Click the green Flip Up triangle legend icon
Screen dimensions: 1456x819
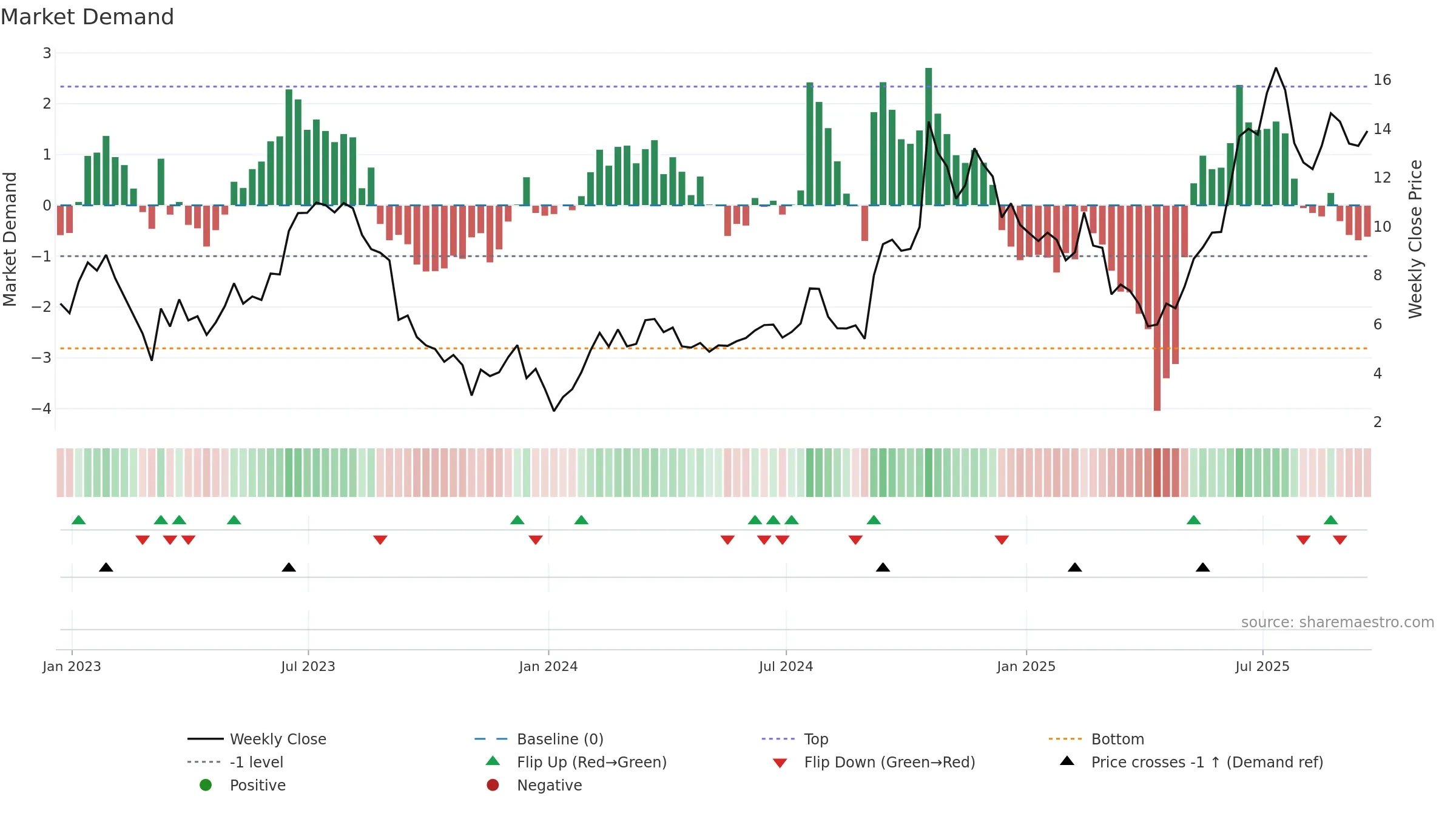point(493,761)
